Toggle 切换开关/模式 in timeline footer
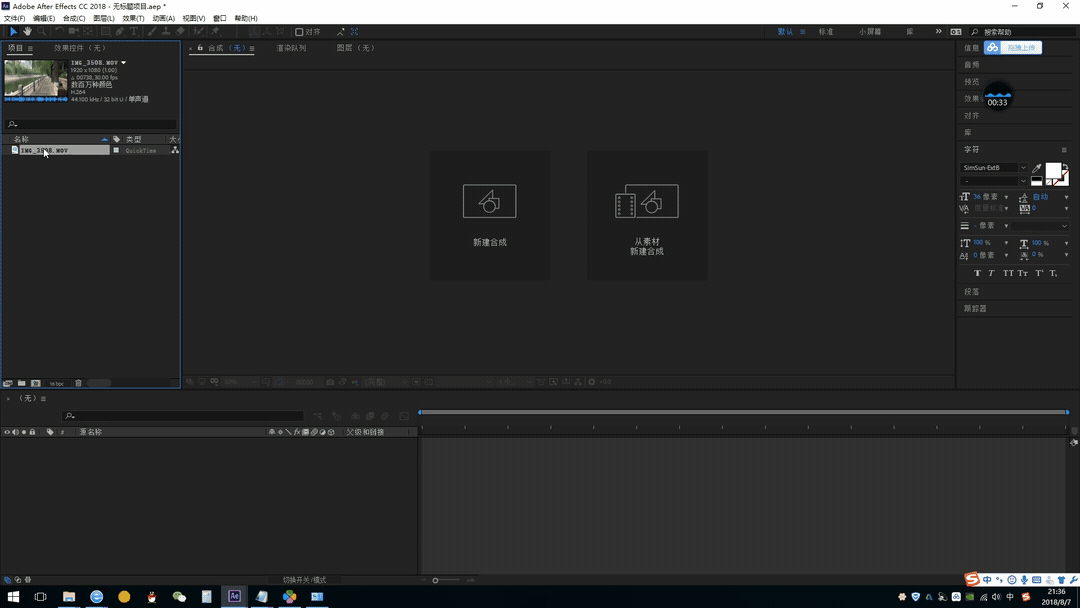This screenshot has width=1080, height=608. pos(304,580)
